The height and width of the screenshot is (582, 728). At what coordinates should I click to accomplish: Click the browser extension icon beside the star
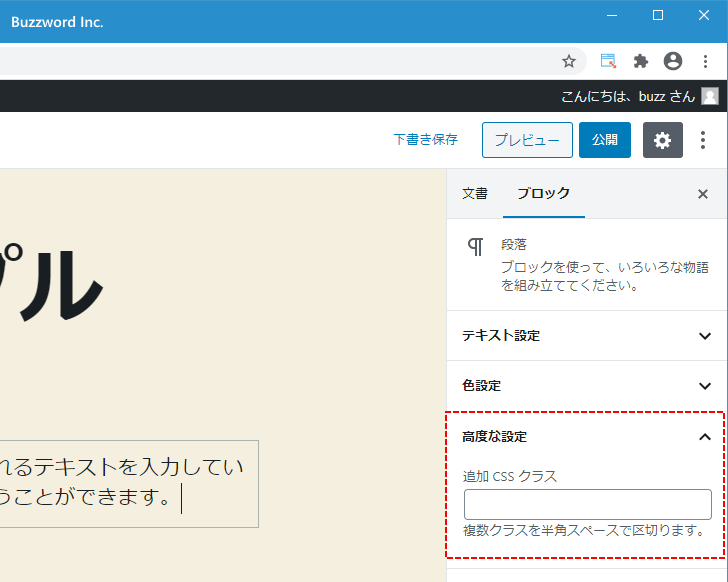(608, 61)
